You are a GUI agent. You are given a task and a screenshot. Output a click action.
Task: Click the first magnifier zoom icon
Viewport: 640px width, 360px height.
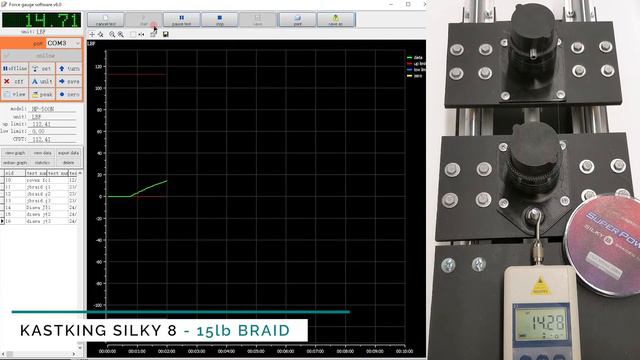point(112,35)
